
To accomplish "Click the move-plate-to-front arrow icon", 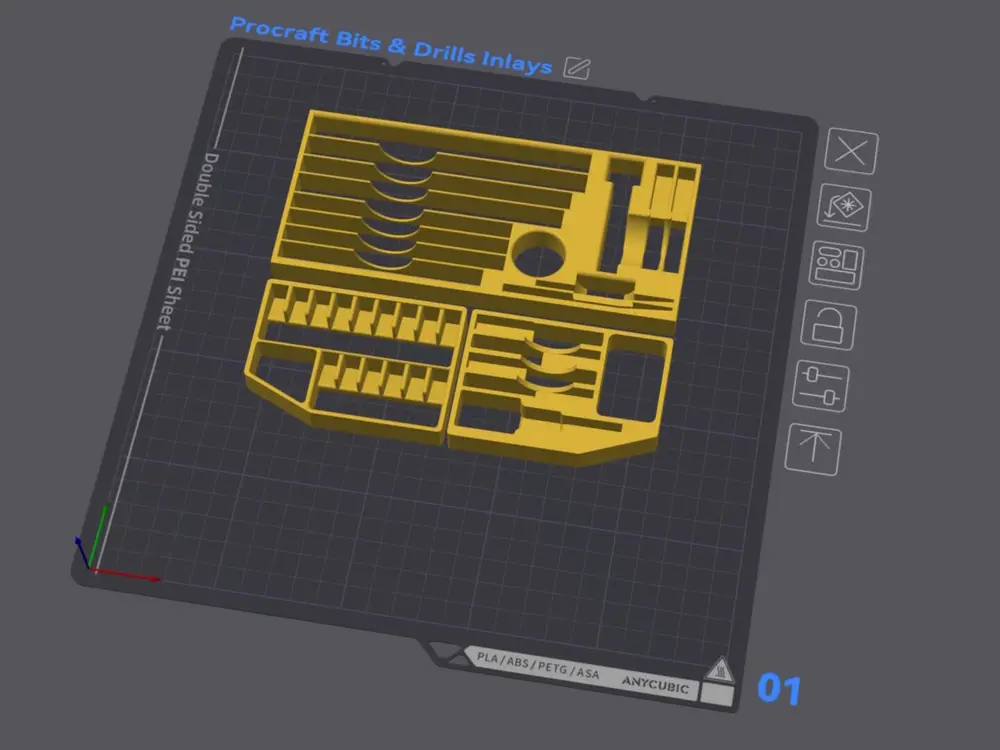I will pos(812,449).
